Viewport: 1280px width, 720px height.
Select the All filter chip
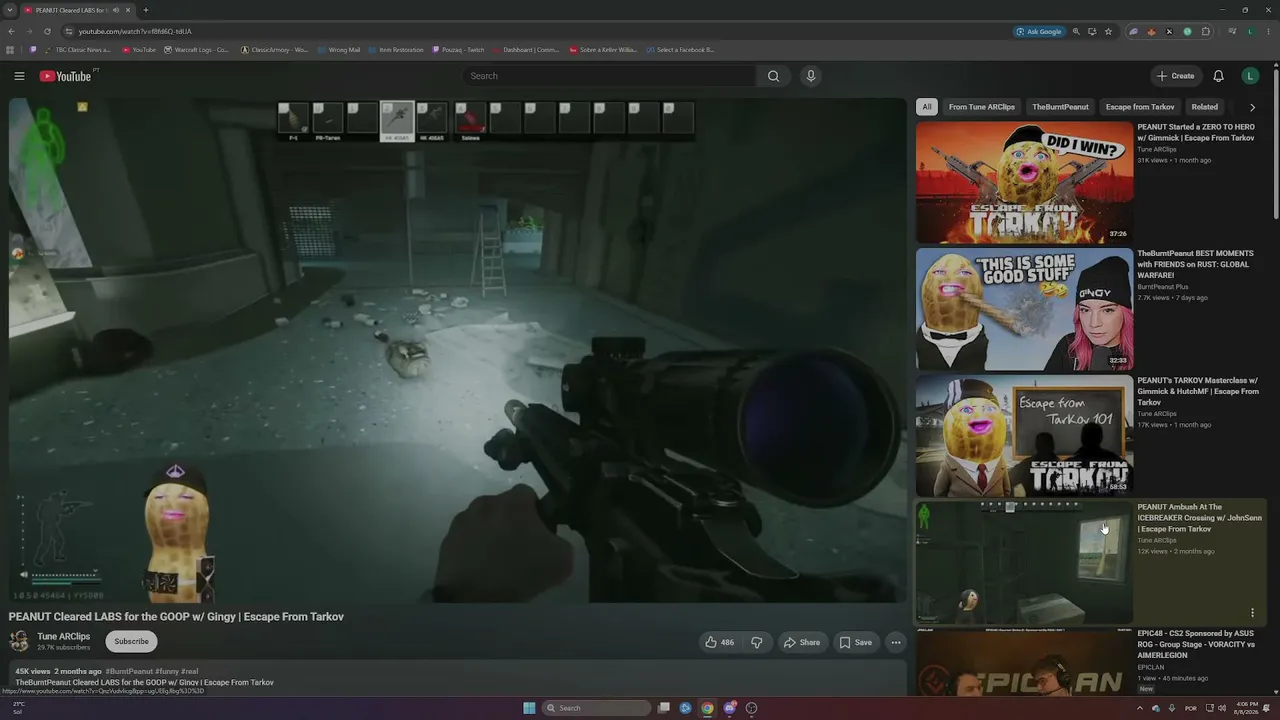tap(927, 107)
